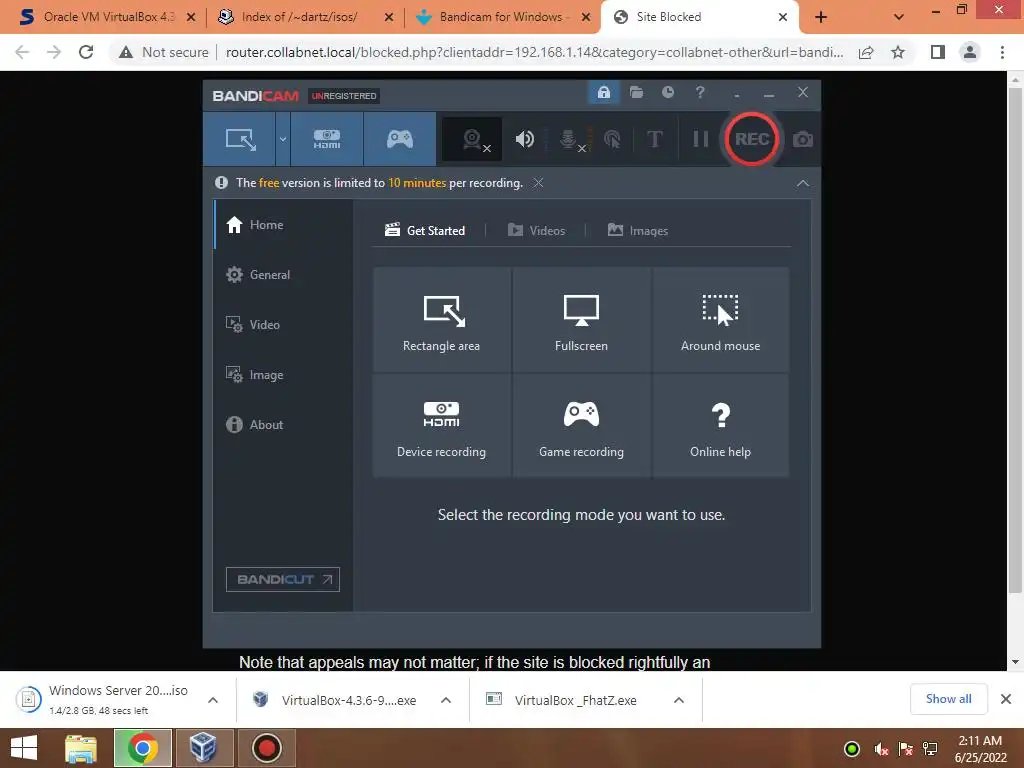Bookmark this page with star icon
The image size is (1024, 768).
click(x=898, y=52)
